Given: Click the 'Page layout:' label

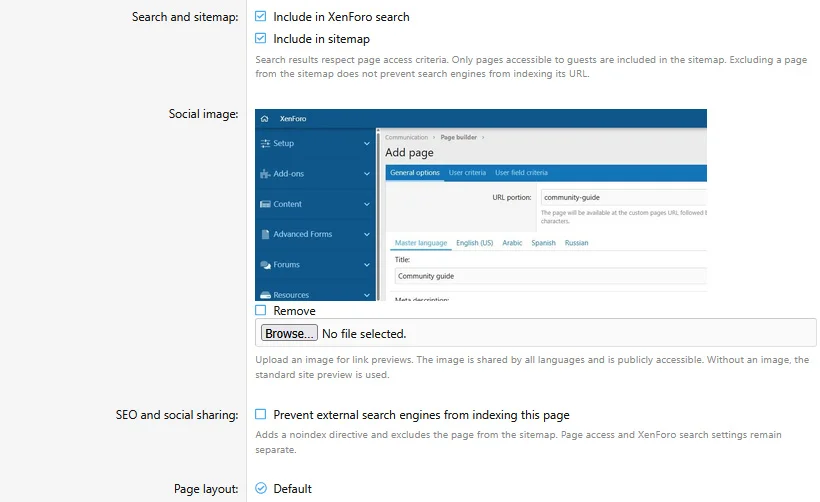Looking at the screenshot, I should (206, 489).
